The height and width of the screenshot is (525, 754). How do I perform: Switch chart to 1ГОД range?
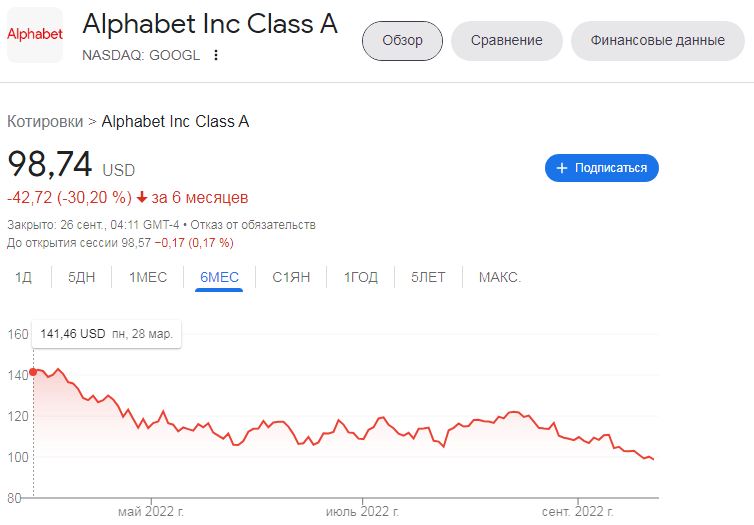pos(361,277)
